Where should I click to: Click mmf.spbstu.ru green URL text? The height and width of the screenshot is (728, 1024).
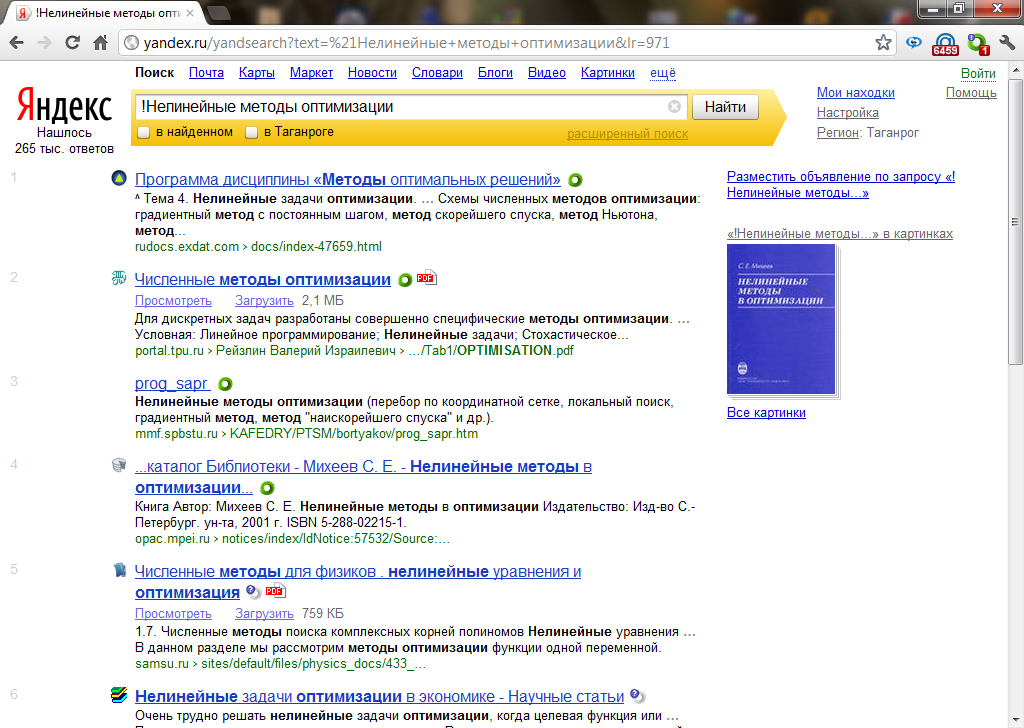click(306, 434)
